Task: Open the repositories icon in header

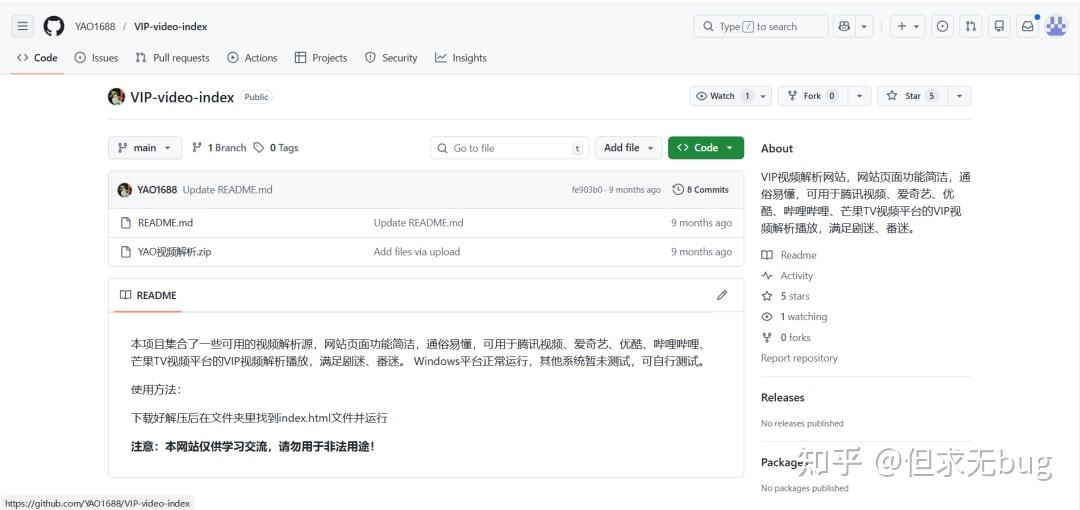Action: 999,26
